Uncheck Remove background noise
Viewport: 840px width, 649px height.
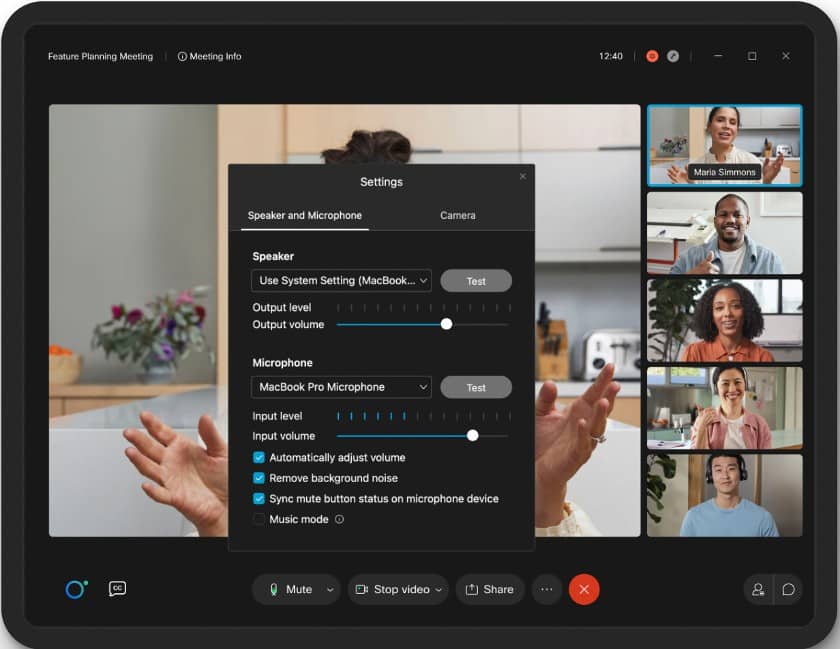coord(259,478)
